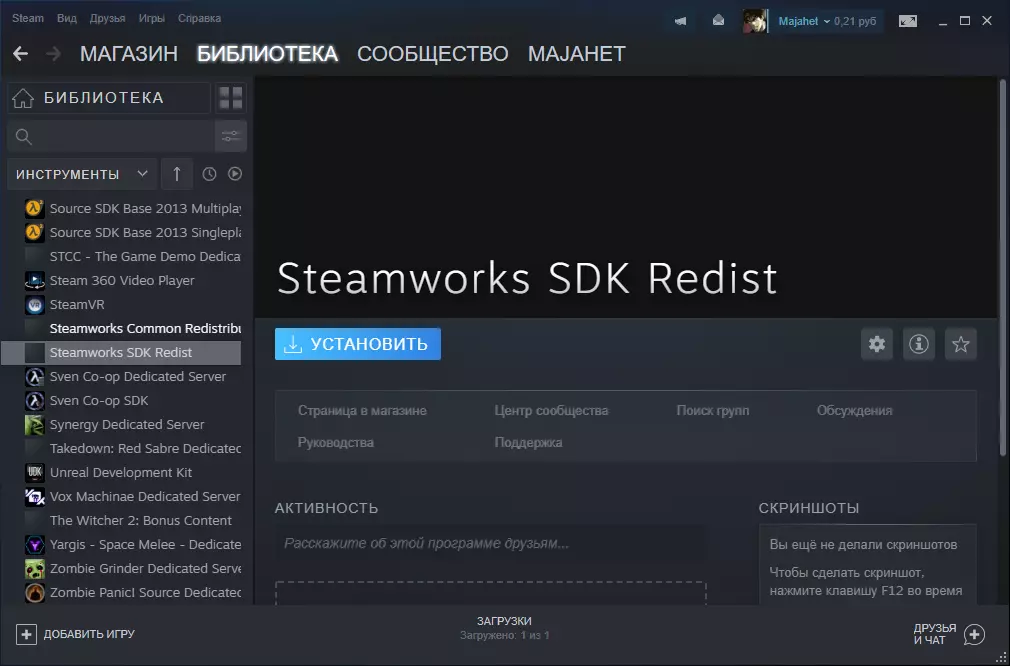Select Steamworks SDK Redist in list

tap(122, 353)
